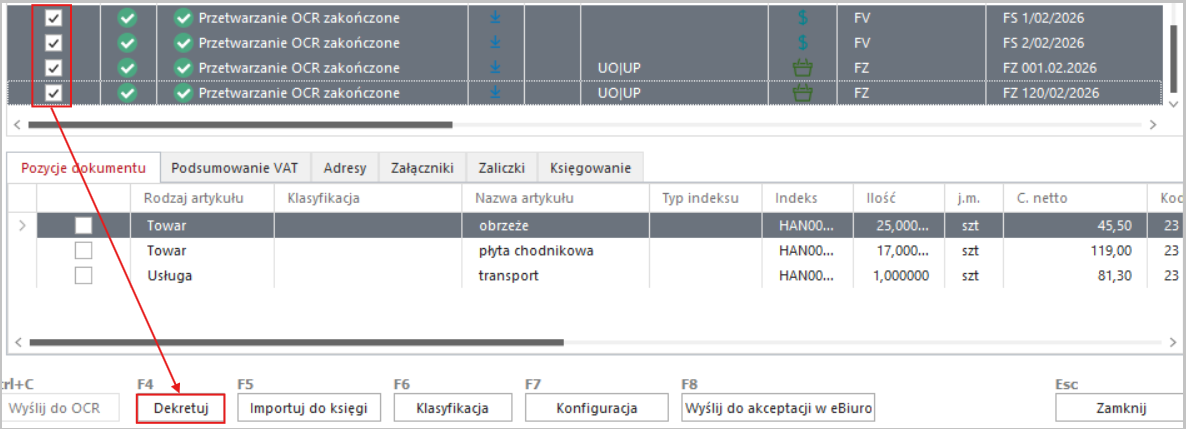1186x429 pixels.
Task: Open the Zaliczki tab
Action: [501, 168]
